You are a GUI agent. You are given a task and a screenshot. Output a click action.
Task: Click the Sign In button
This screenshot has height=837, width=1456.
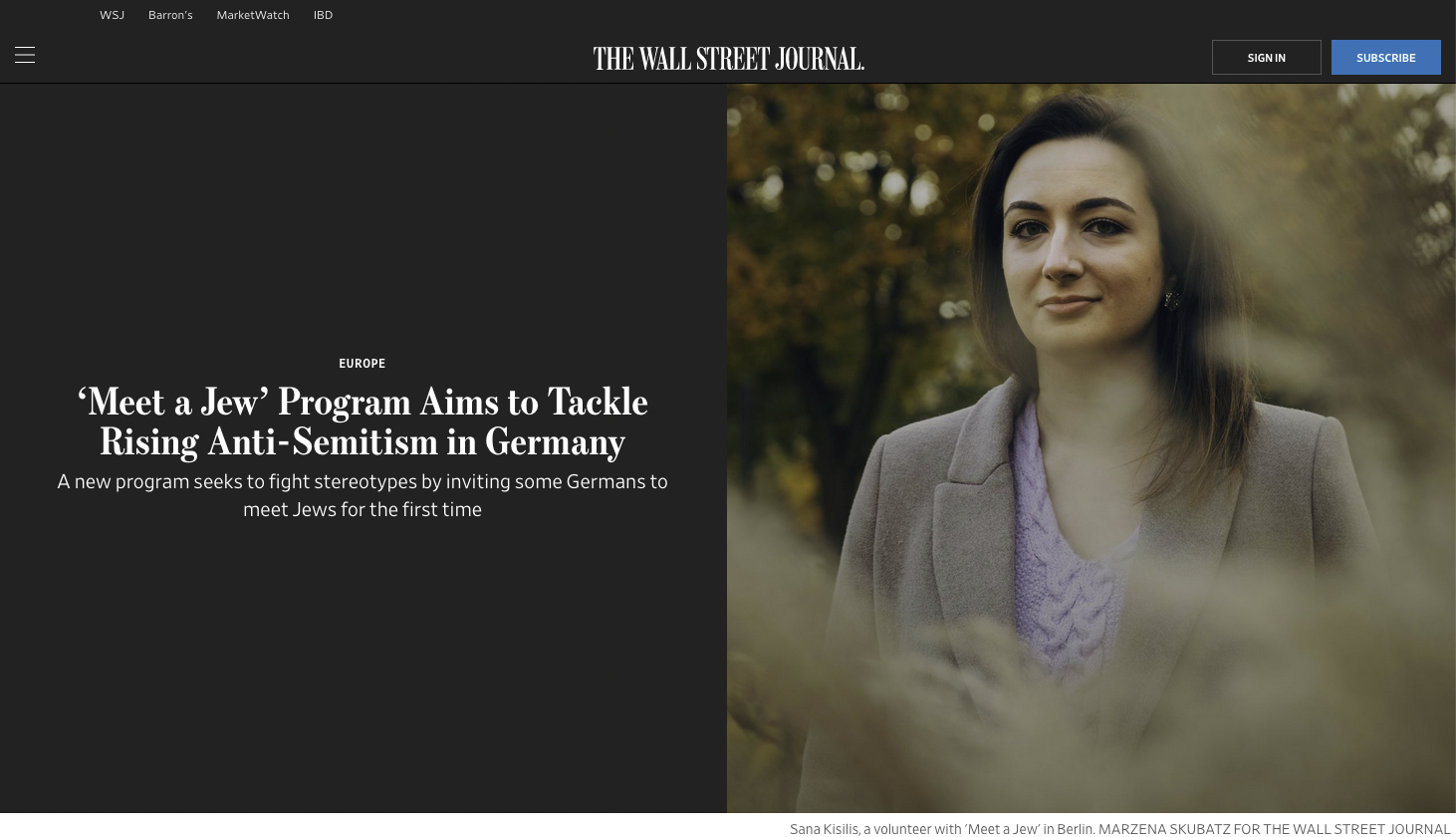coord(1266,58)
